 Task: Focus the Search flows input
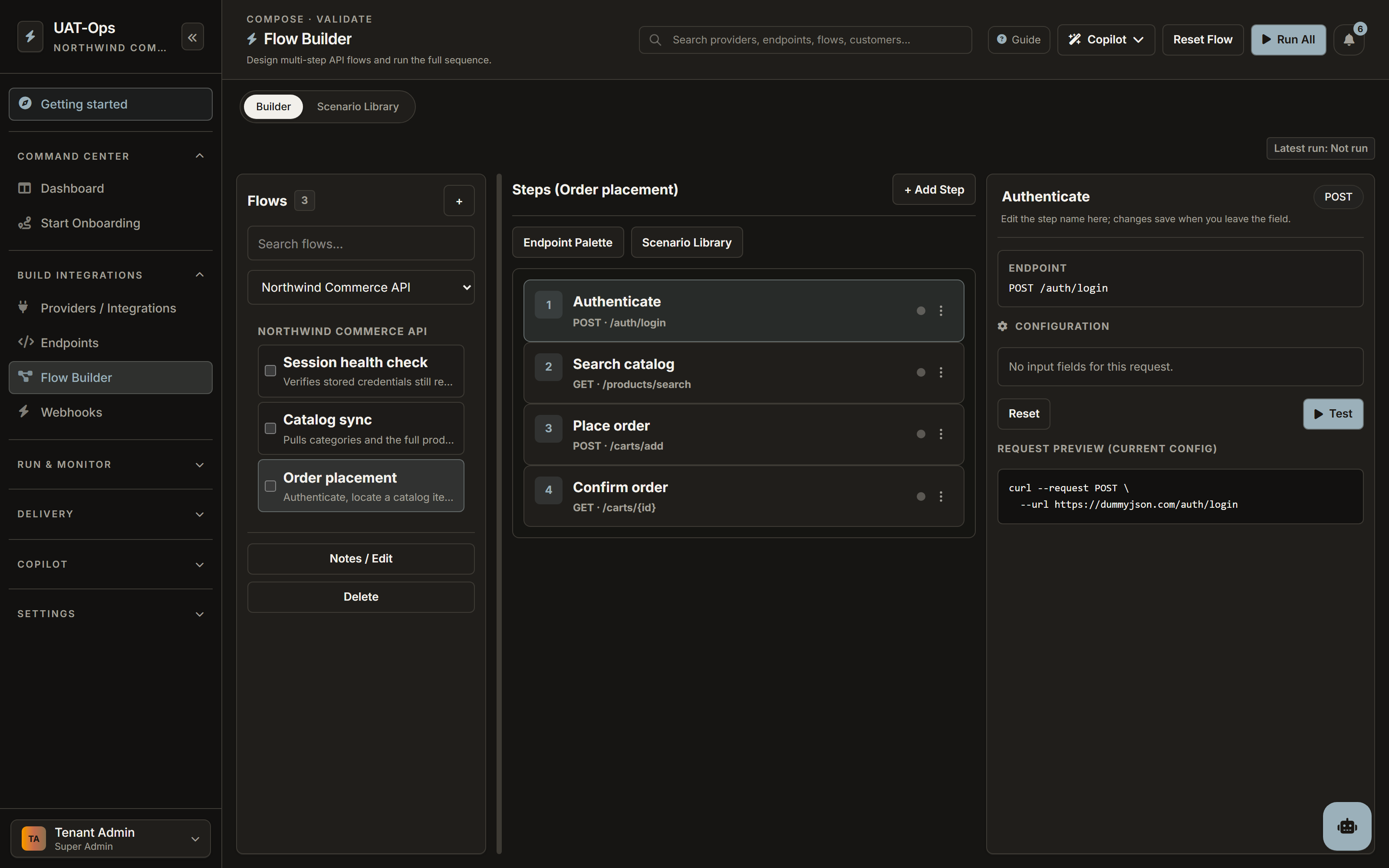click(361, 243)
